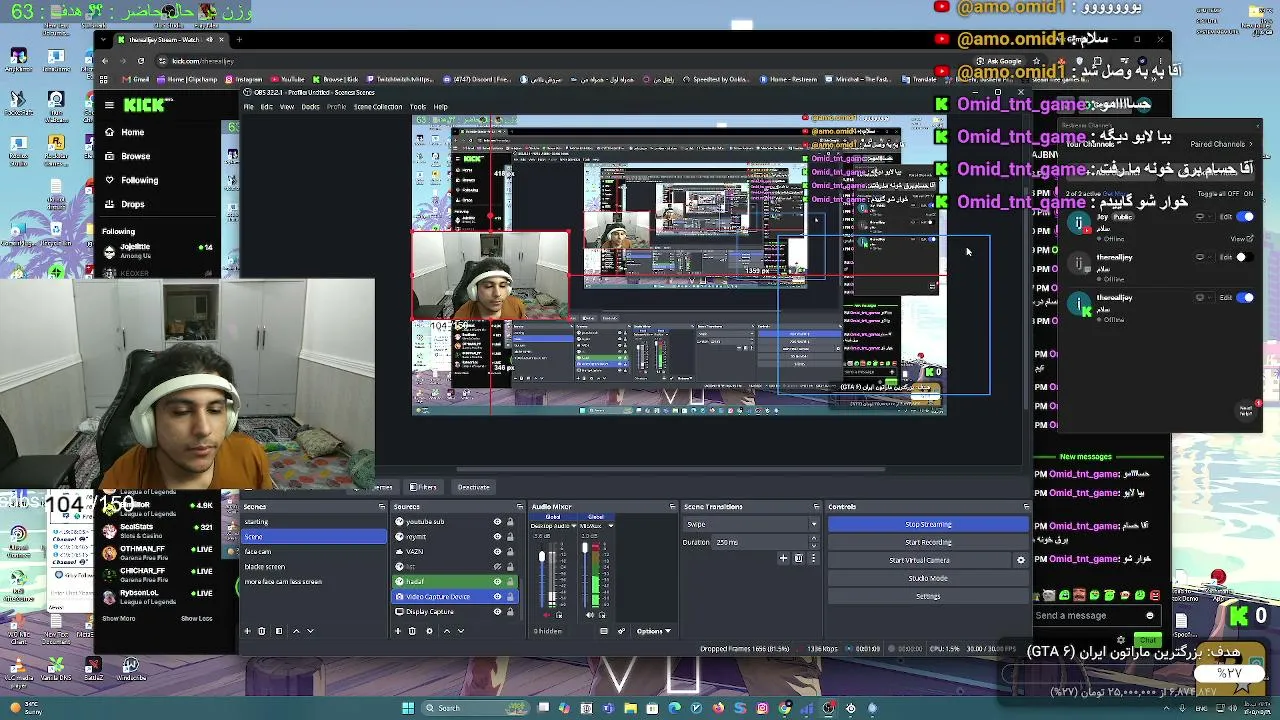The height and width of the screenshot is (720, 1280).
Task: Add a scene transition with plus icon
Action: point(783,558)
